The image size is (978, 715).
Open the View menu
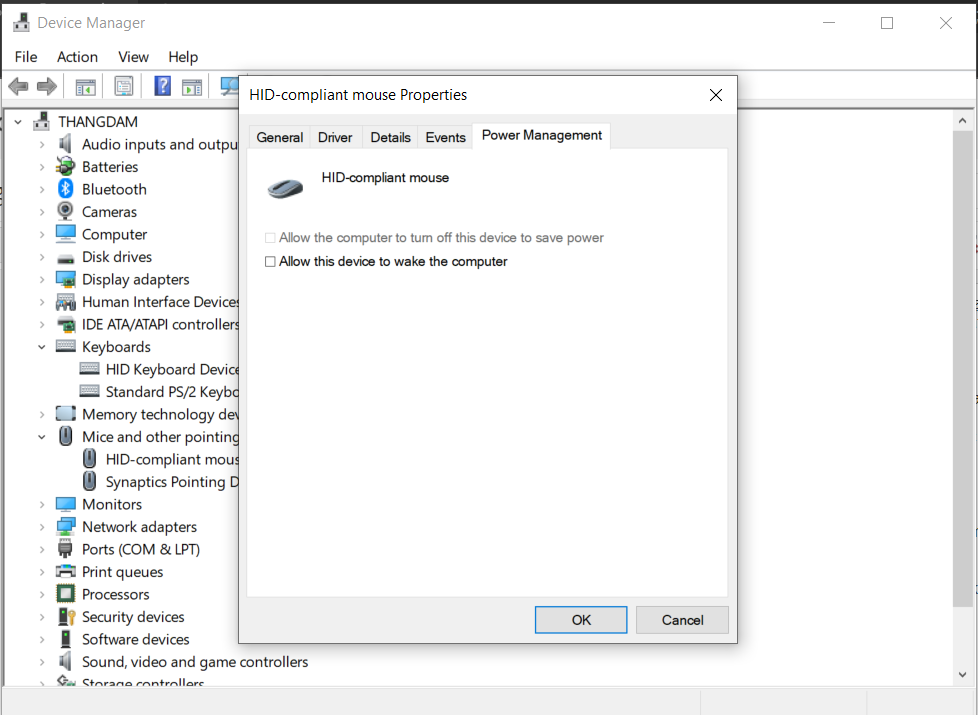[x=133, y=57]
